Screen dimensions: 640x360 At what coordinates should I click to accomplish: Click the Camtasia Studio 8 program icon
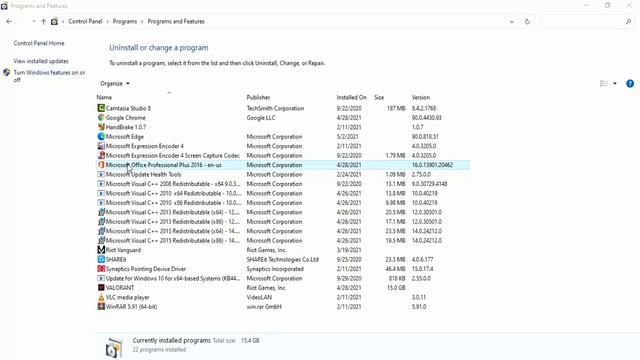pyautogui.click(x=101, y=108)
